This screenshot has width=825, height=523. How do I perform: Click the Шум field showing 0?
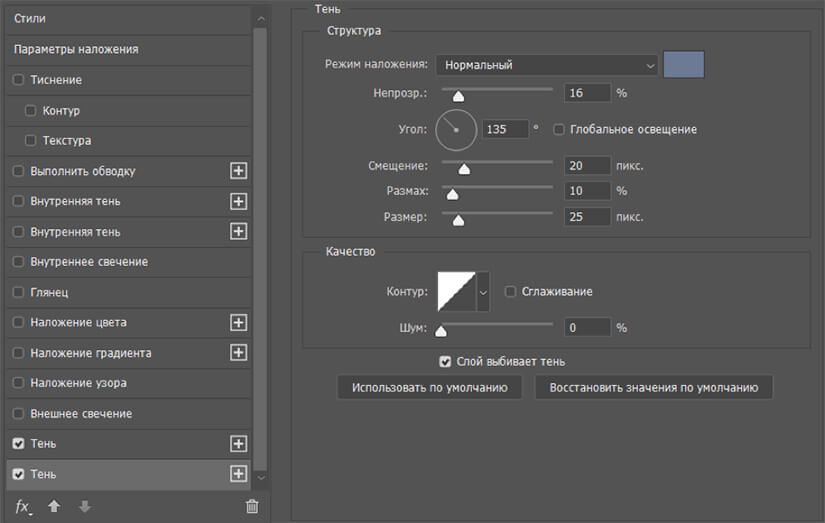[587, 328]
